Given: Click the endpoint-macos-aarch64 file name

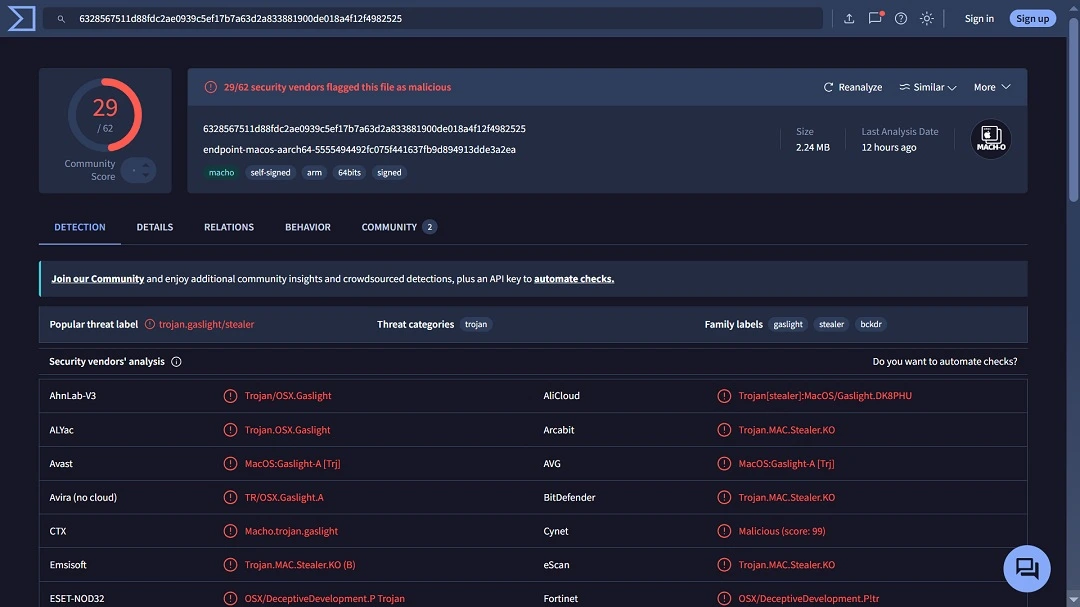Looking at the screenshot, I should [359, 150].
